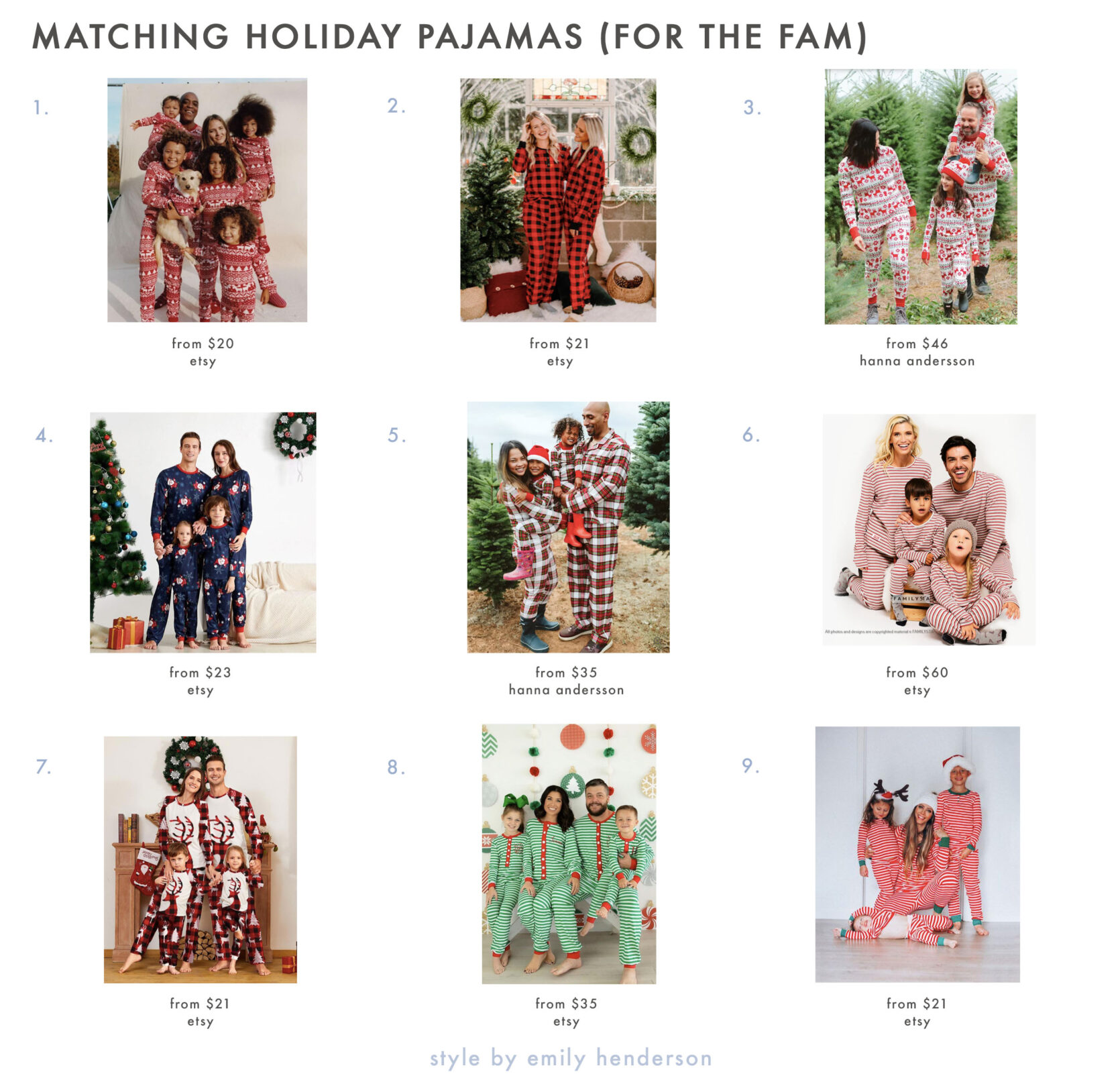Open the red Fair Isle family pajamas photo
The image size is (1120, 1090).
tap(207, 200)
